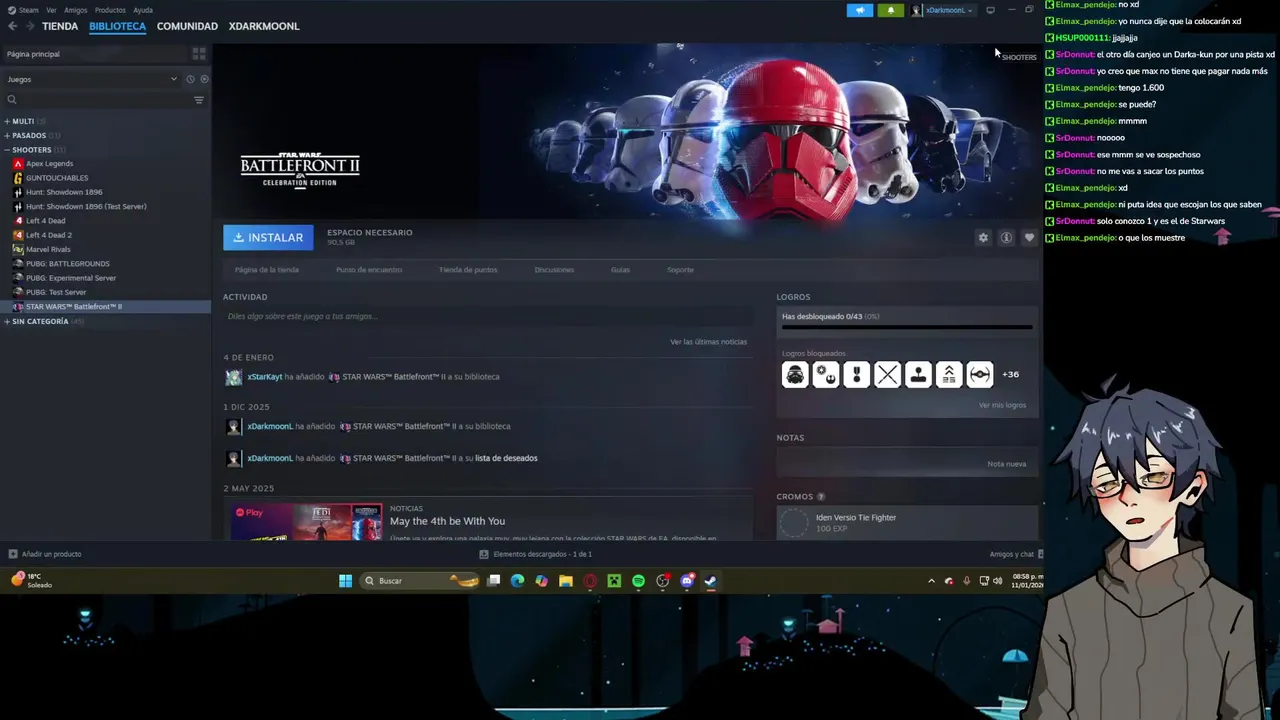Screen dimensions: 1280x720
Task: Open May the 4th be With You news
Action: [x=447, y=521]
